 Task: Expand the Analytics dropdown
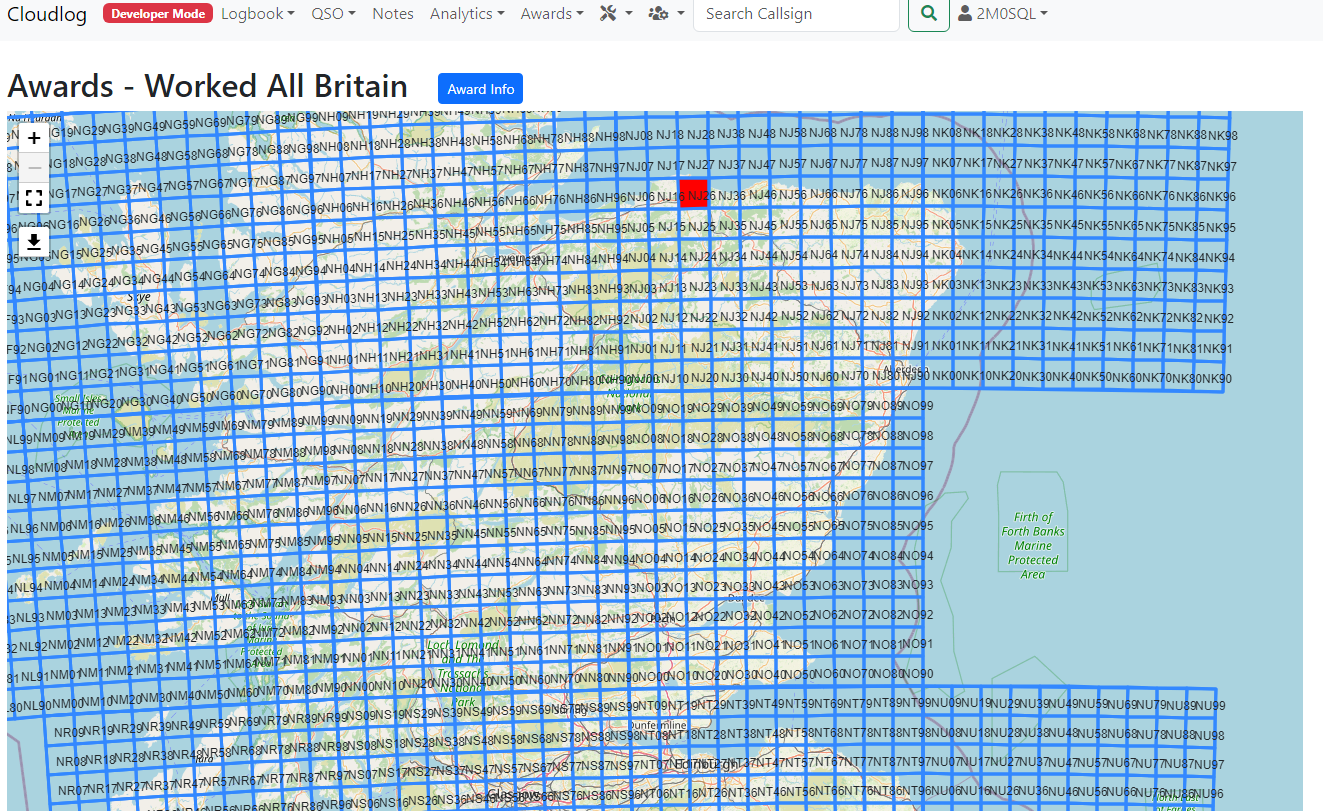[467, 14]
